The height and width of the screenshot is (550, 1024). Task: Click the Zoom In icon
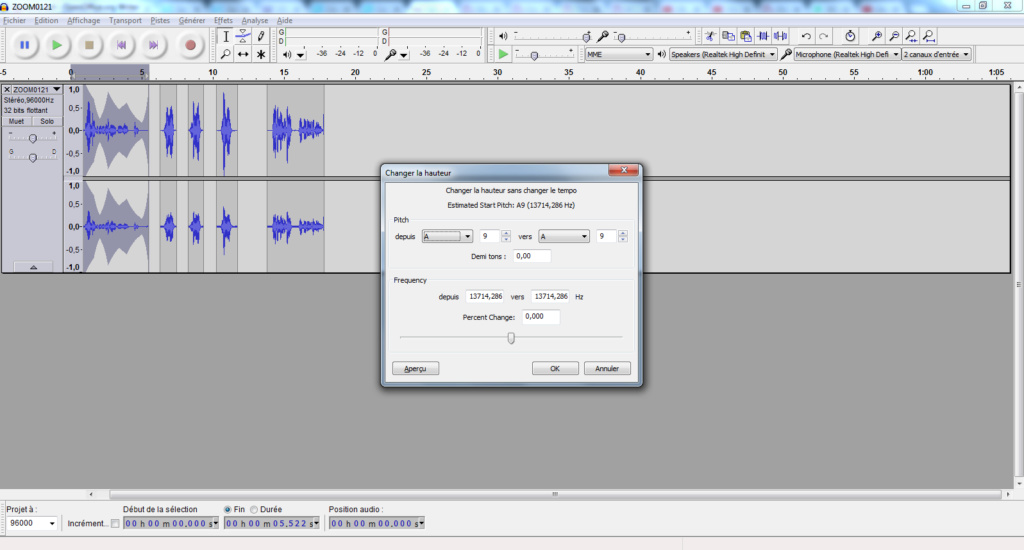point(876,36)
